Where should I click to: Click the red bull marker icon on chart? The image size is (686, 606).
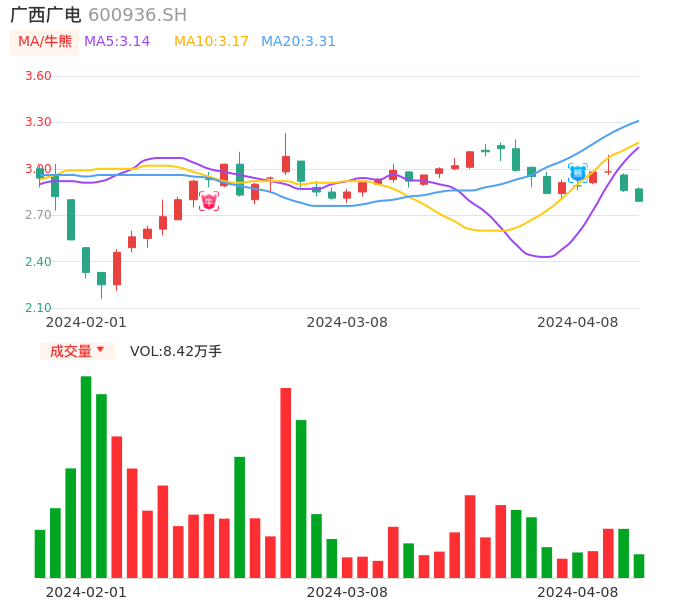coord(208,201)
